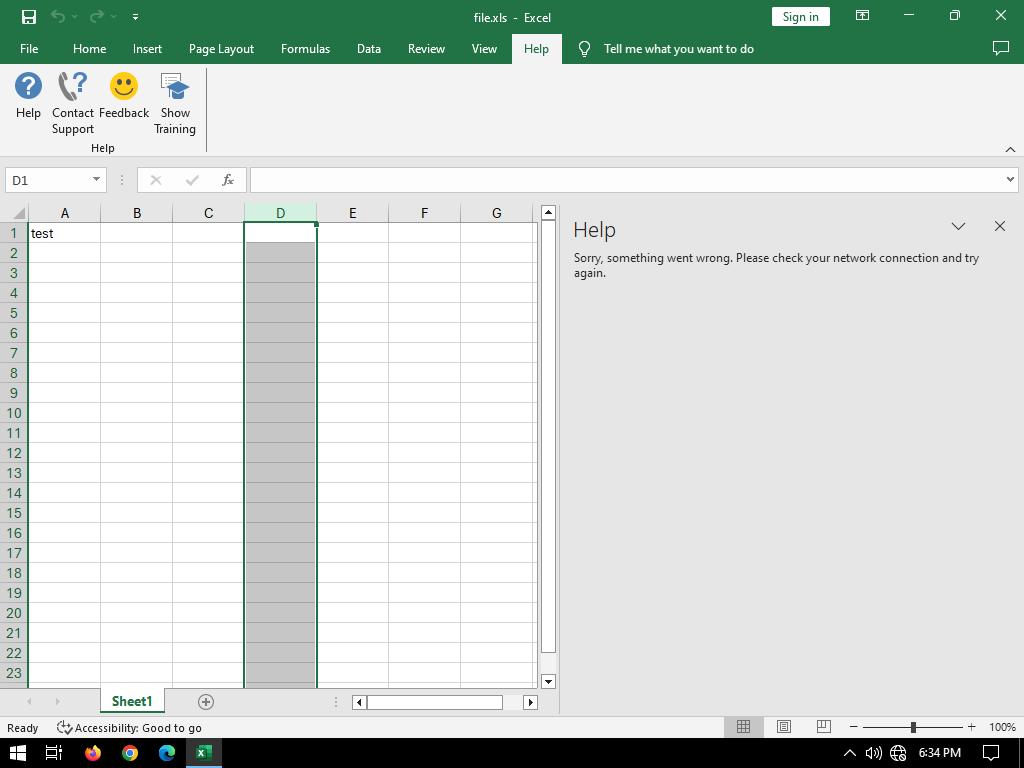The image size is (1024, 768).
Task: Open Excel from the Windows taskbar
Action: pyautogui.click(x=204, y=753)
